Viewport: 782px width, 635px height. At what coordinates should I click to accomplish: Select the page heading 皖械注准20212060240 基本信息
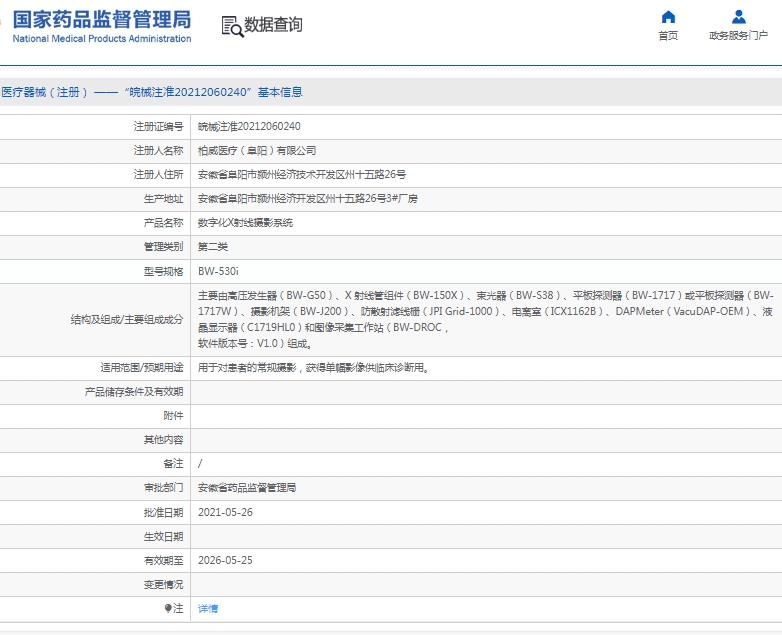coord(214,92)
